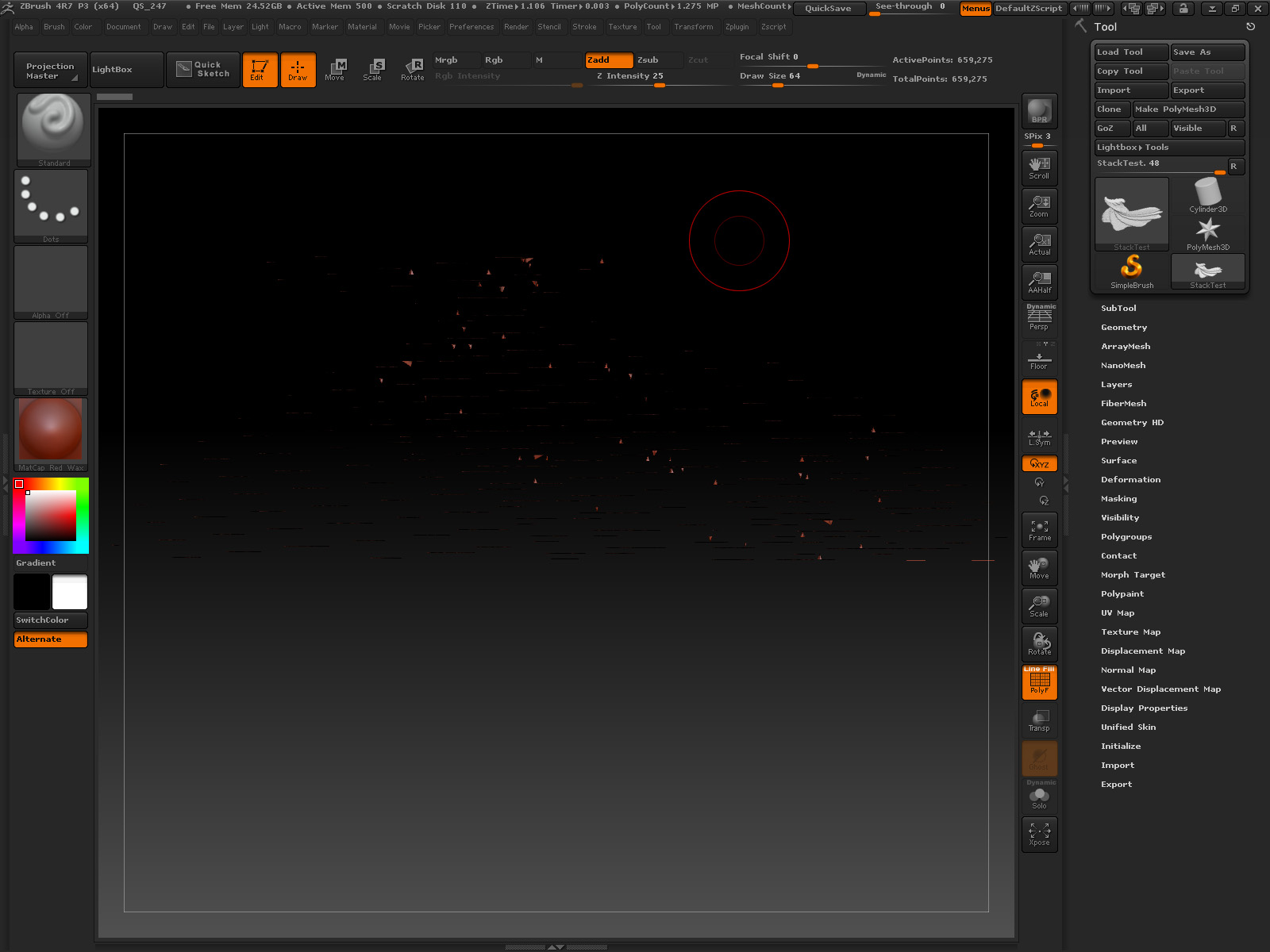This screenshot has height=952, width=1270.
Task: Click the AAHalf icon
Action: tap(1039, 282)
